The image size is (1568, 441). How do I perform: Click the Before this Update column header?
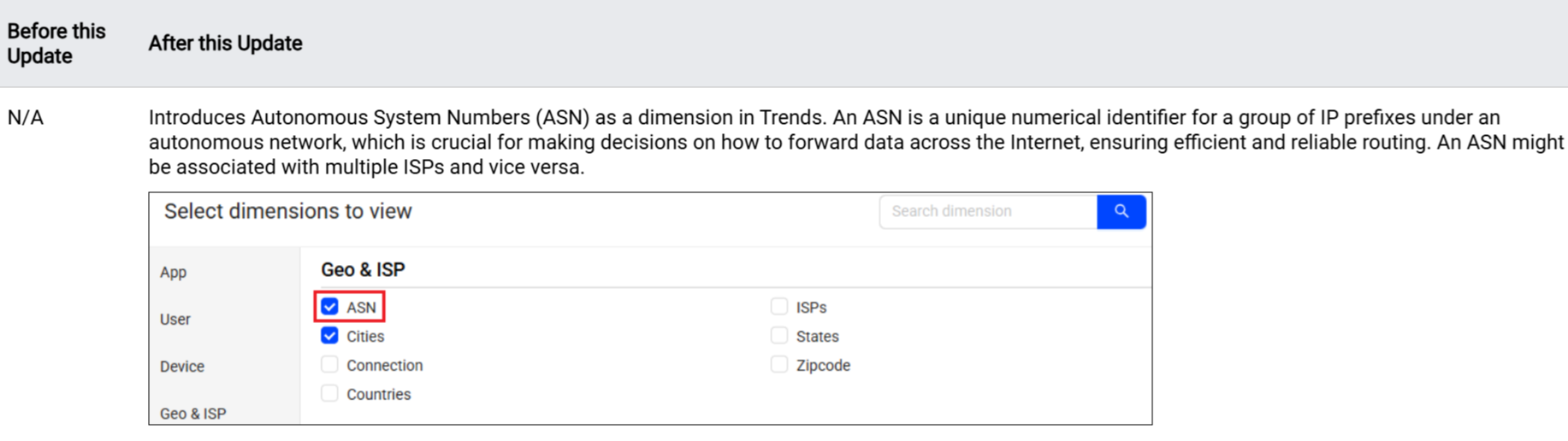click(x=56, y=44)
